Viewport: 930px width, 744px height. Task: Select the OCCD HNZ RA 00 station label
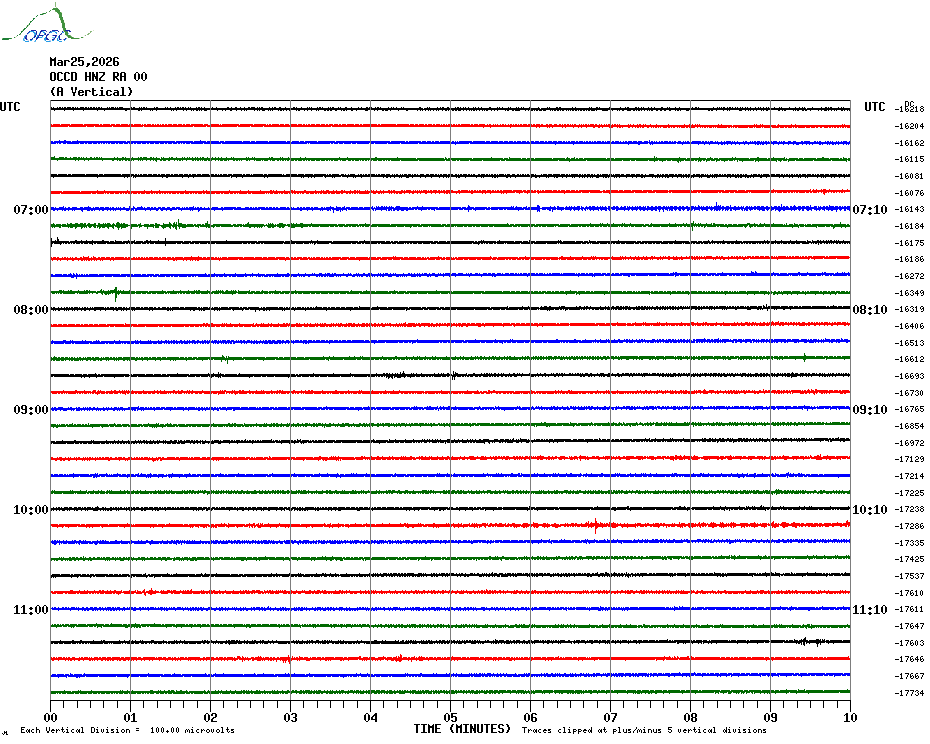tap(98, 77)
